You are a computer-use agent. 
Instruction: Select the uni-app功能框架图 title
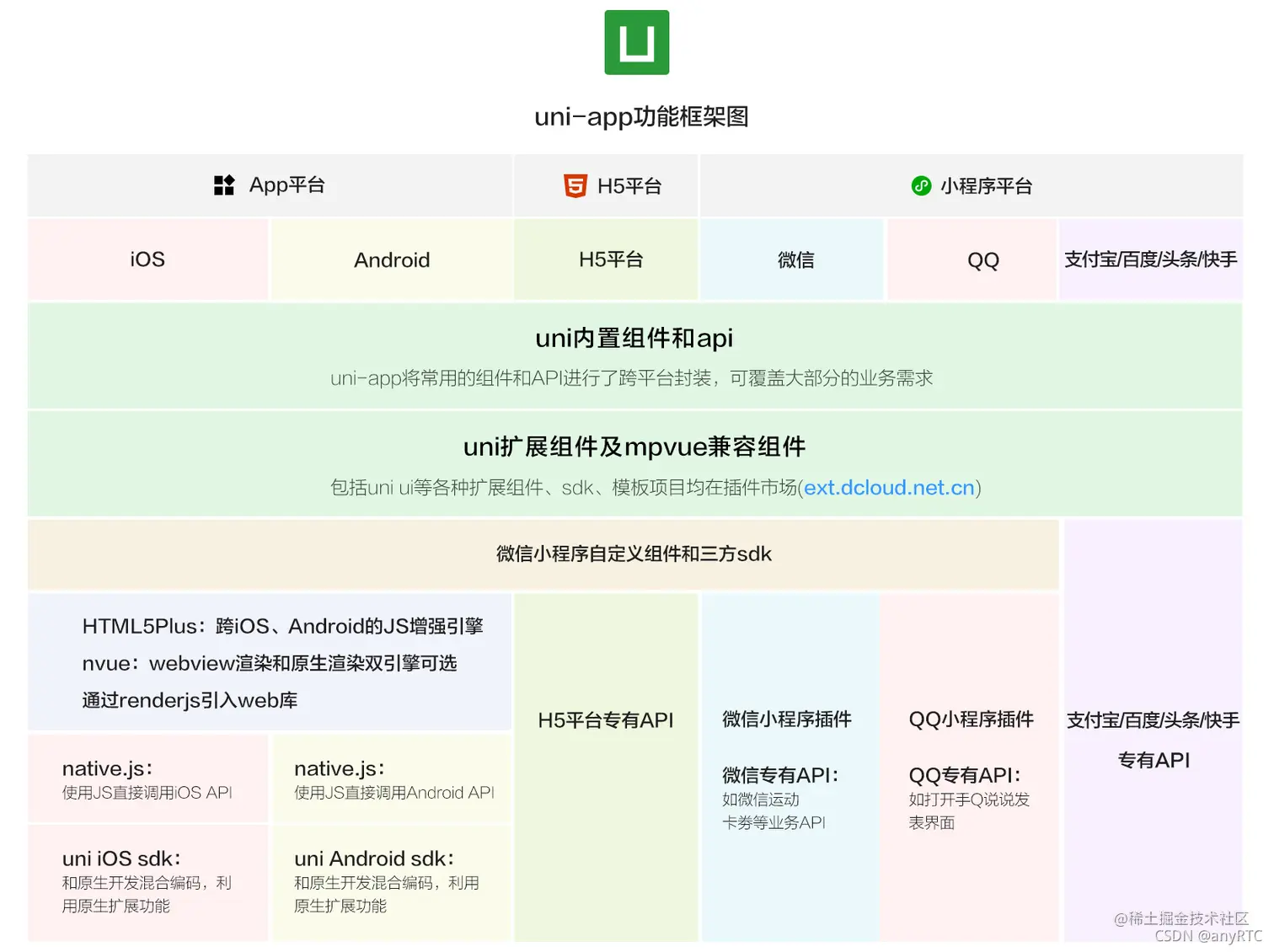641,116
